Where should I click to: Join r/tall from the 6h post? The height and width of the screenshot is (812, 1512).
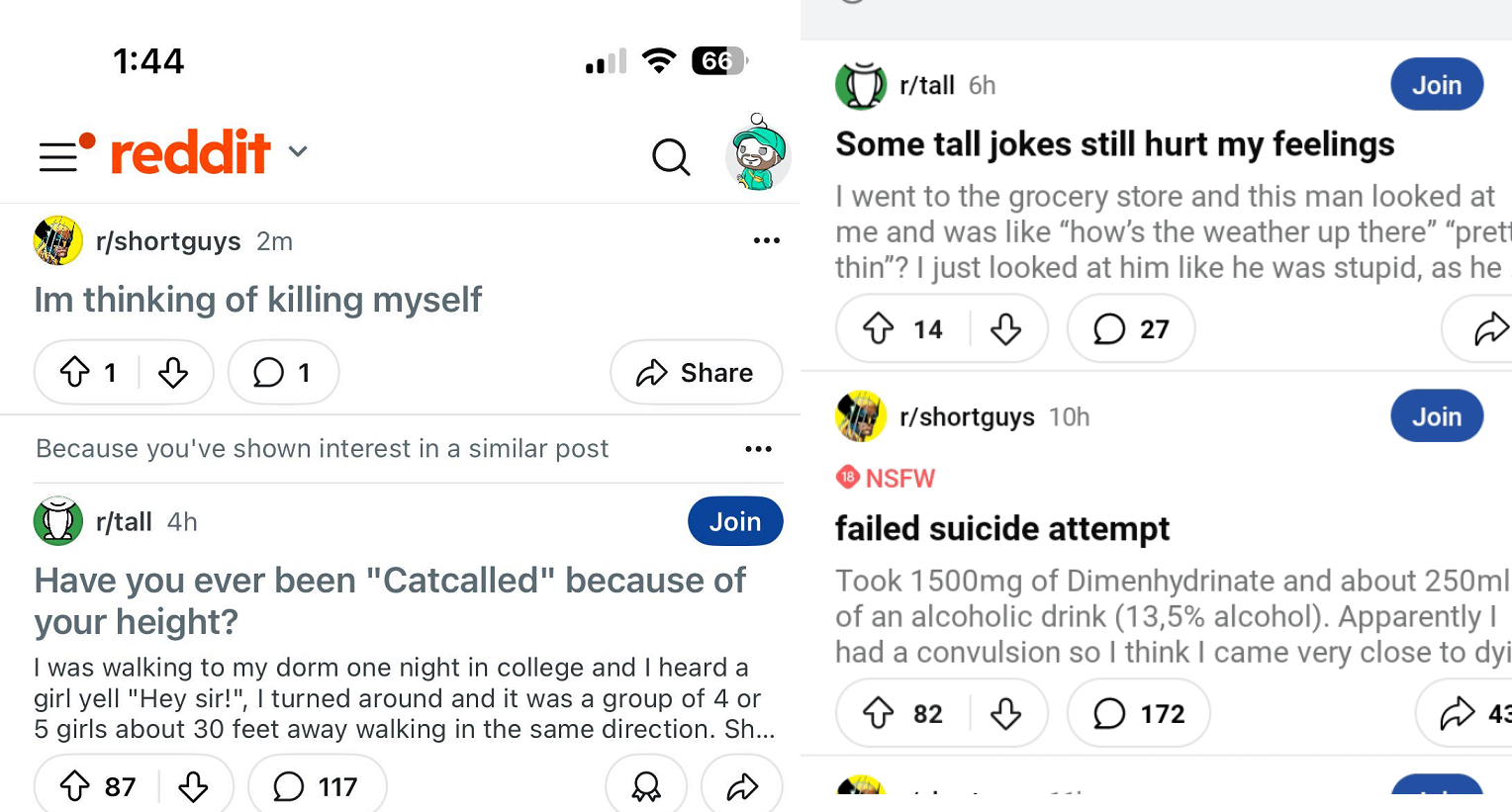pyautogui.click(x=1436, y=85)
